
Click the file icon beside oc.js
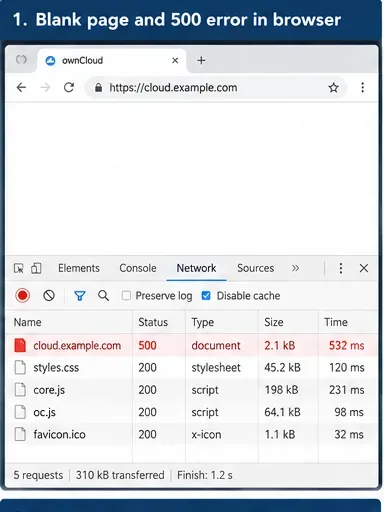20,412
